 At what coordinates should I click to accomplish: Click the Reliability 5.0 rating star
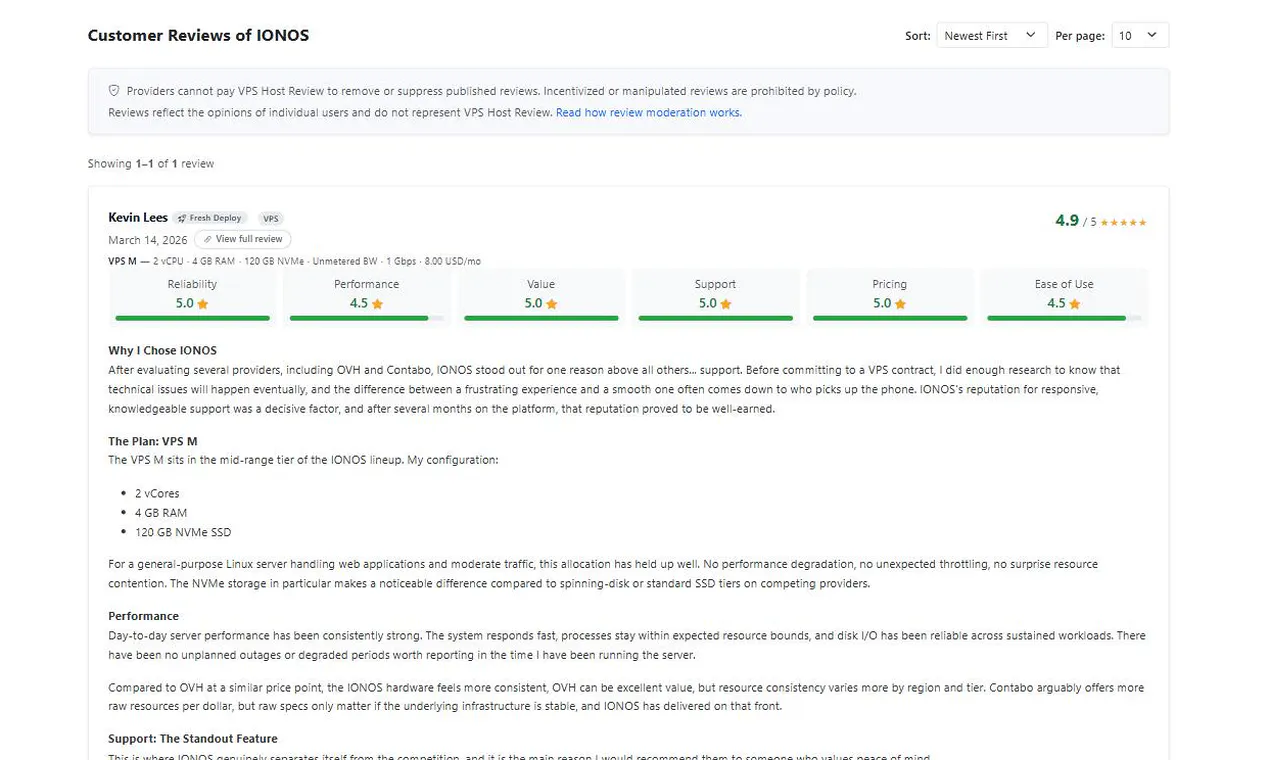203,304
